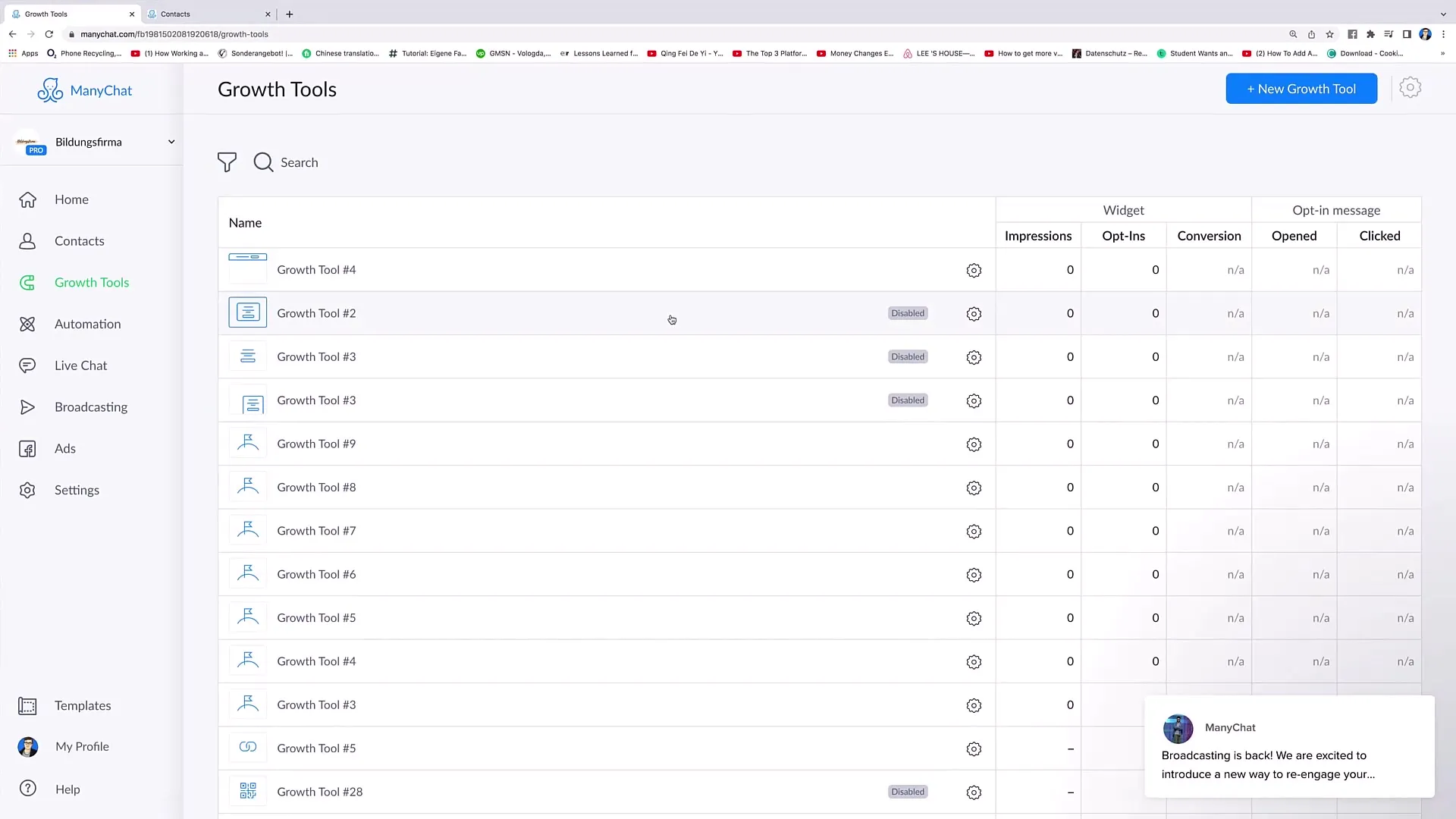Open settings gear for Growth Tool #8

coord(974,488)
